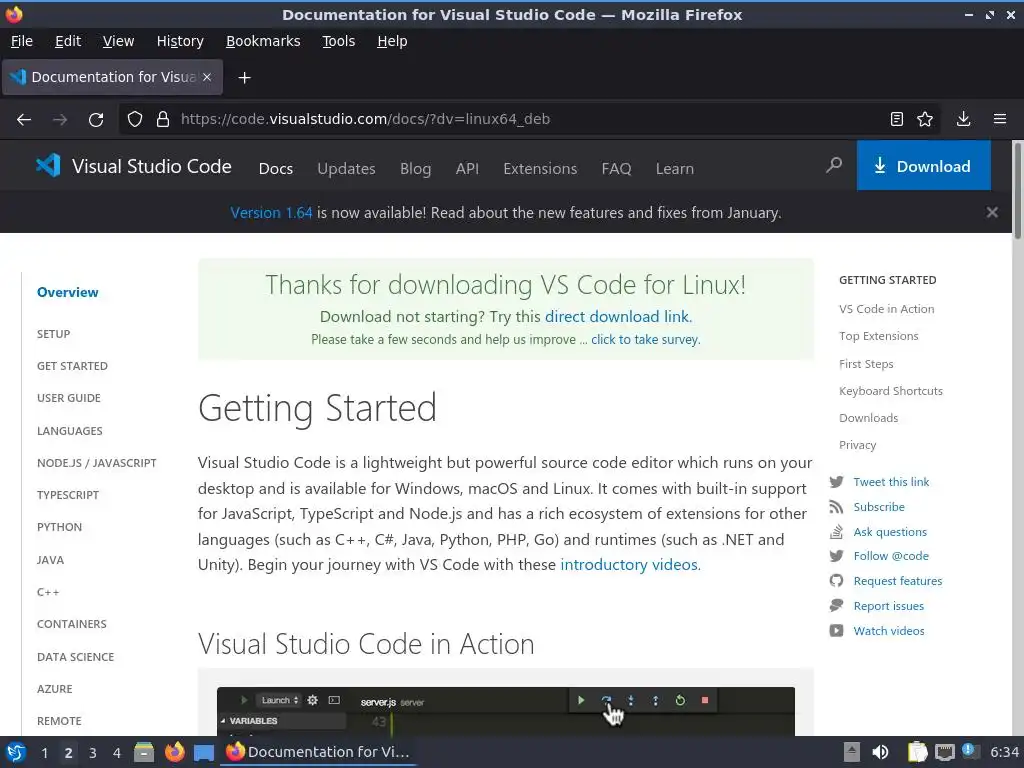This screenshot has width=1024, height=768.
Task: Expand the SETUP section in sidebar
Action: click(x=54, y=334)
